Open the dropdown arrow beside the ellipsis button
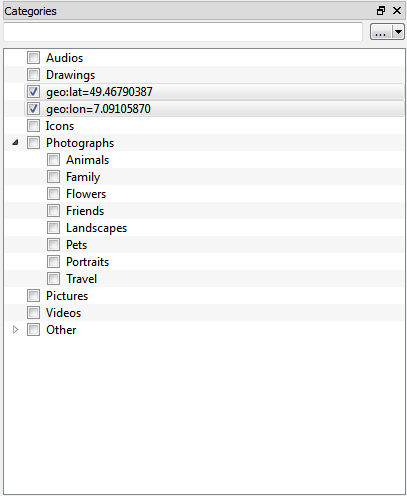 [x=398, y=32]
